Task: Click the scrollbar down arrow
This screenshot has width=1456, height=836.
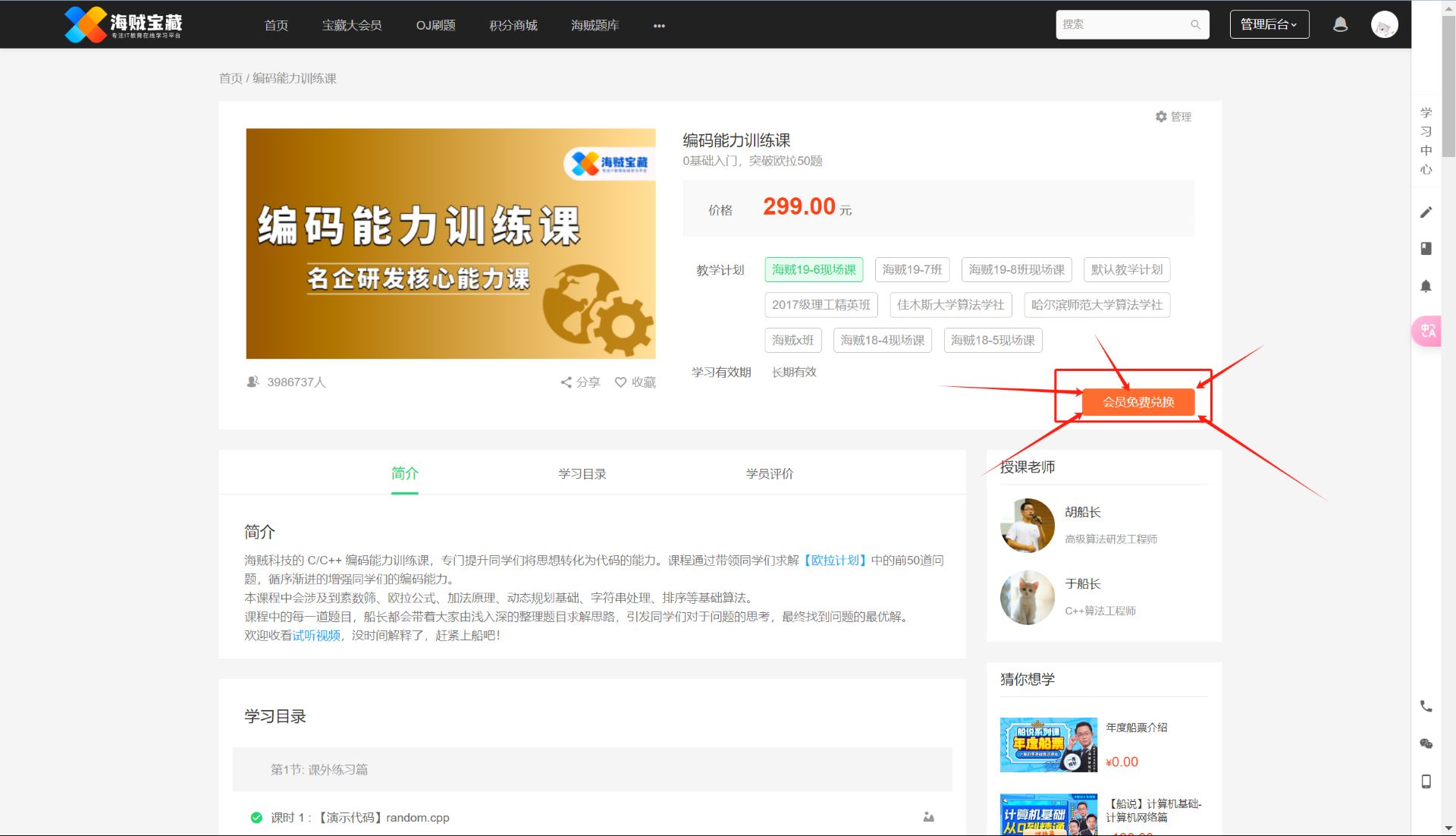Action: tap(1448, 828)
